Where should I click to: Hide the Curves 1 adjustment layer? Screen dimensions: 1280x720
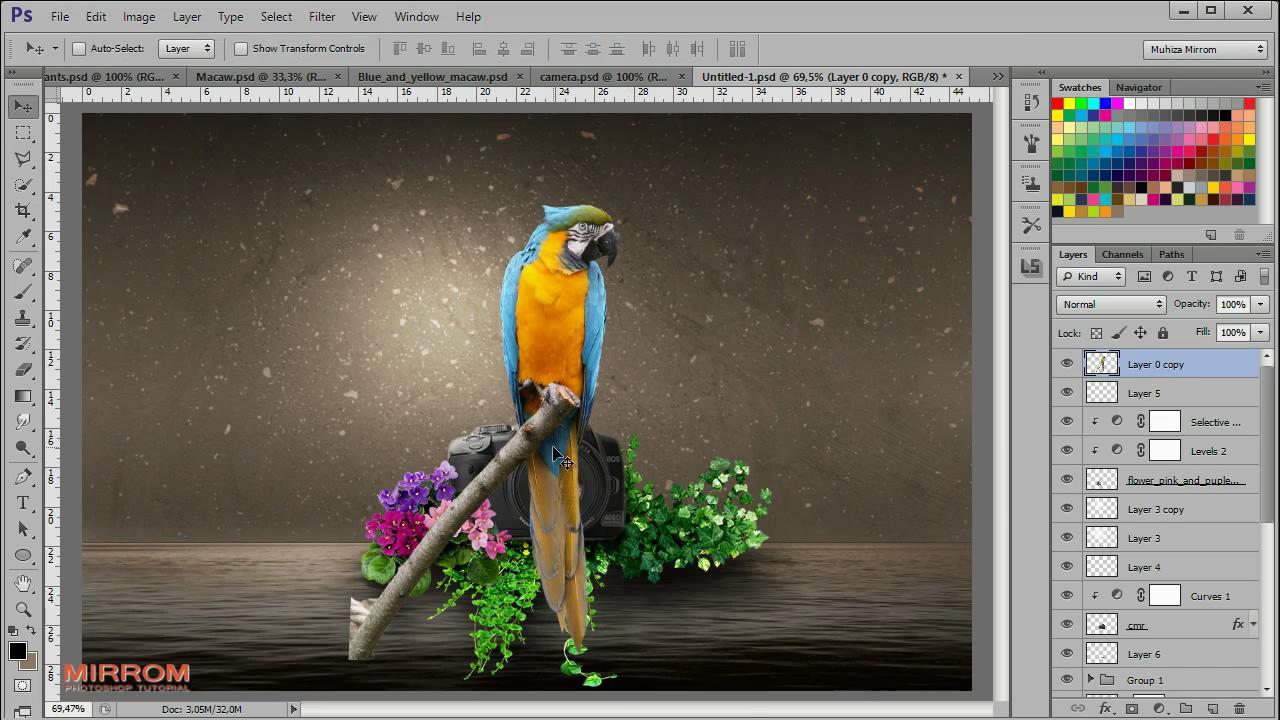(1067, 596)
